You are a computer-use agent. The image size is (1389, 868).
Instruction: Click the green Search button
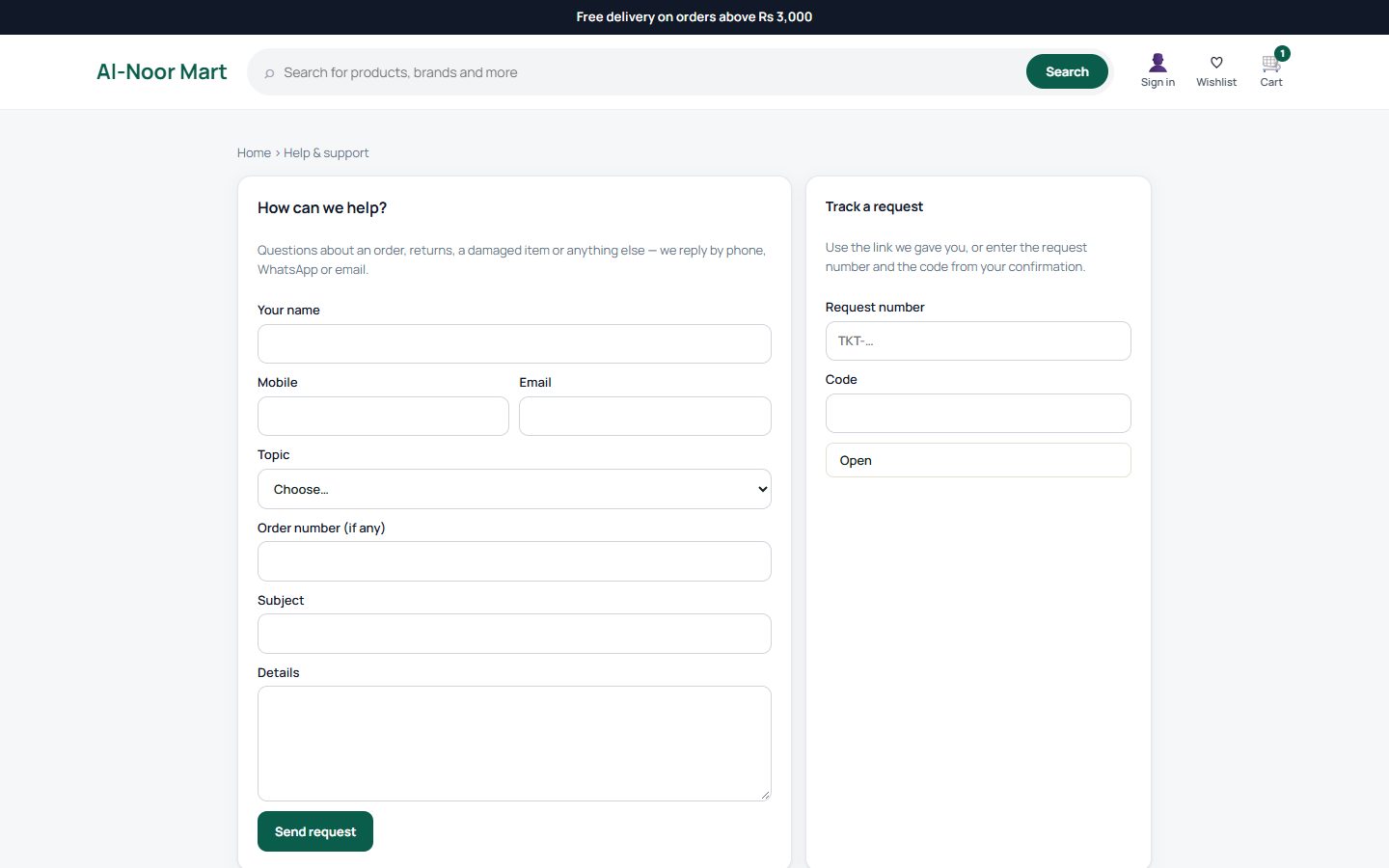(1067, 71)
